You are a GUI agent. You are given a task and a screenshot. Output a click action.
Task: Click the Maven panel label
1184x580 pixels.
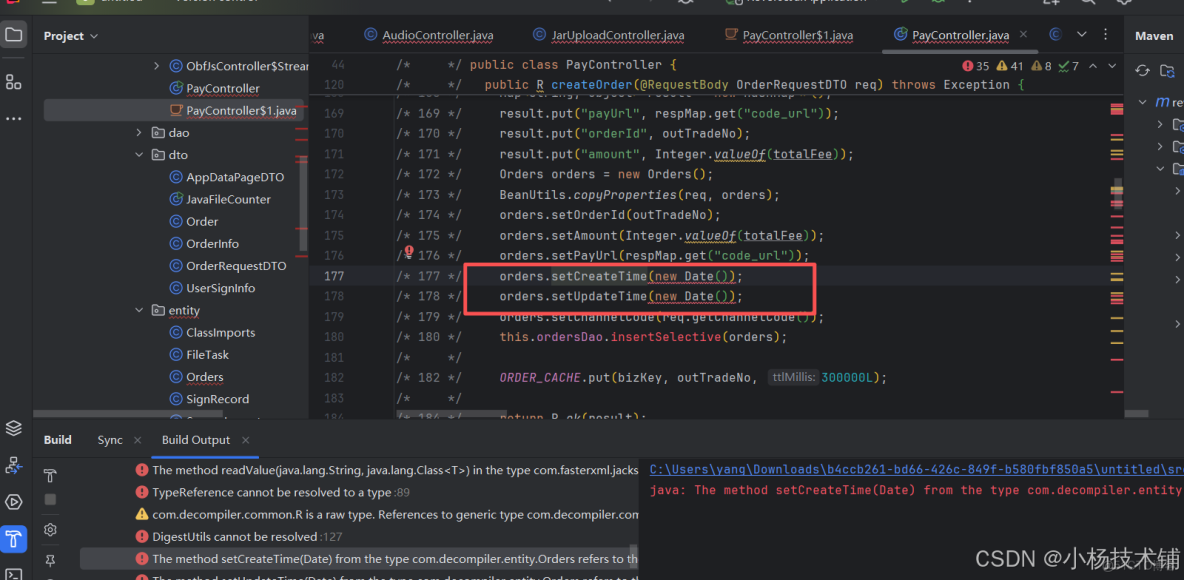(x=1153, y=35)
